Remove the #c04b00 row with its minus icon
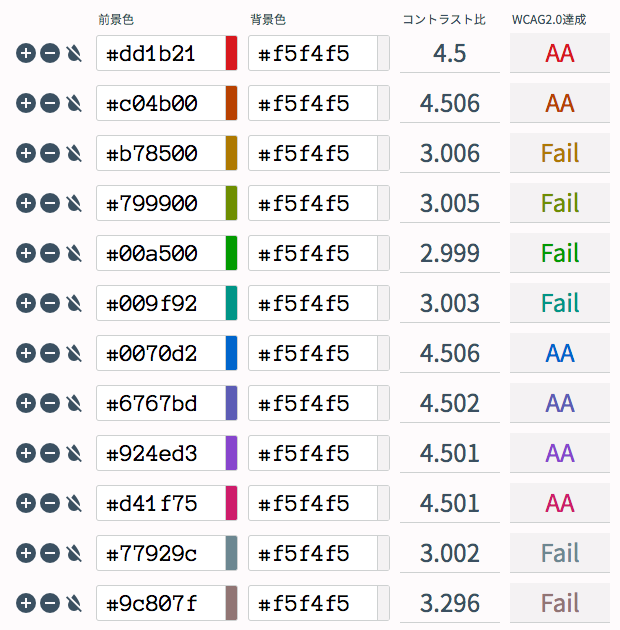620x630 pixels. tap(50, 103)
